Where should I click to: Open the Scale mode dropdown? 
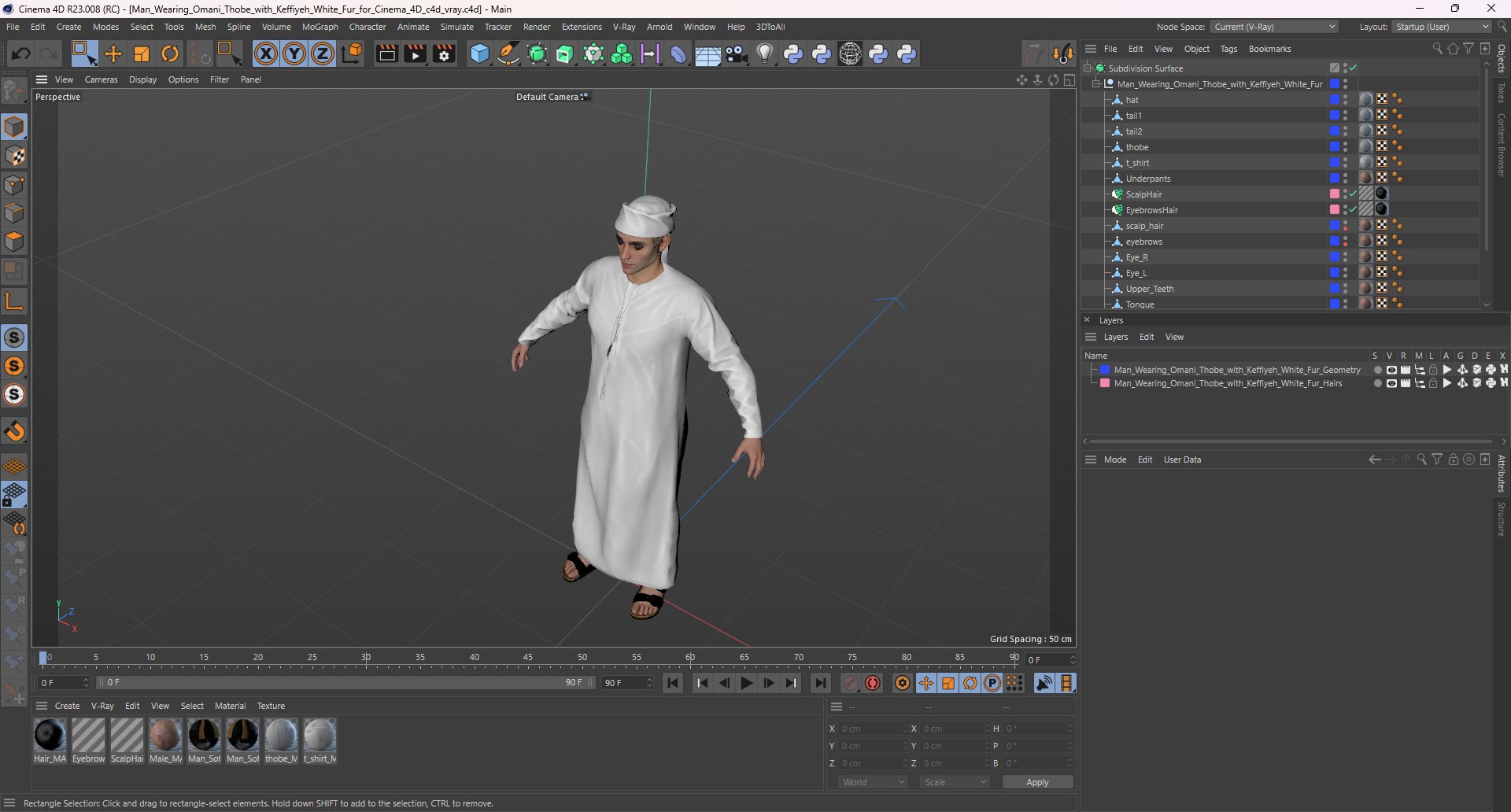tap(955, 782)
